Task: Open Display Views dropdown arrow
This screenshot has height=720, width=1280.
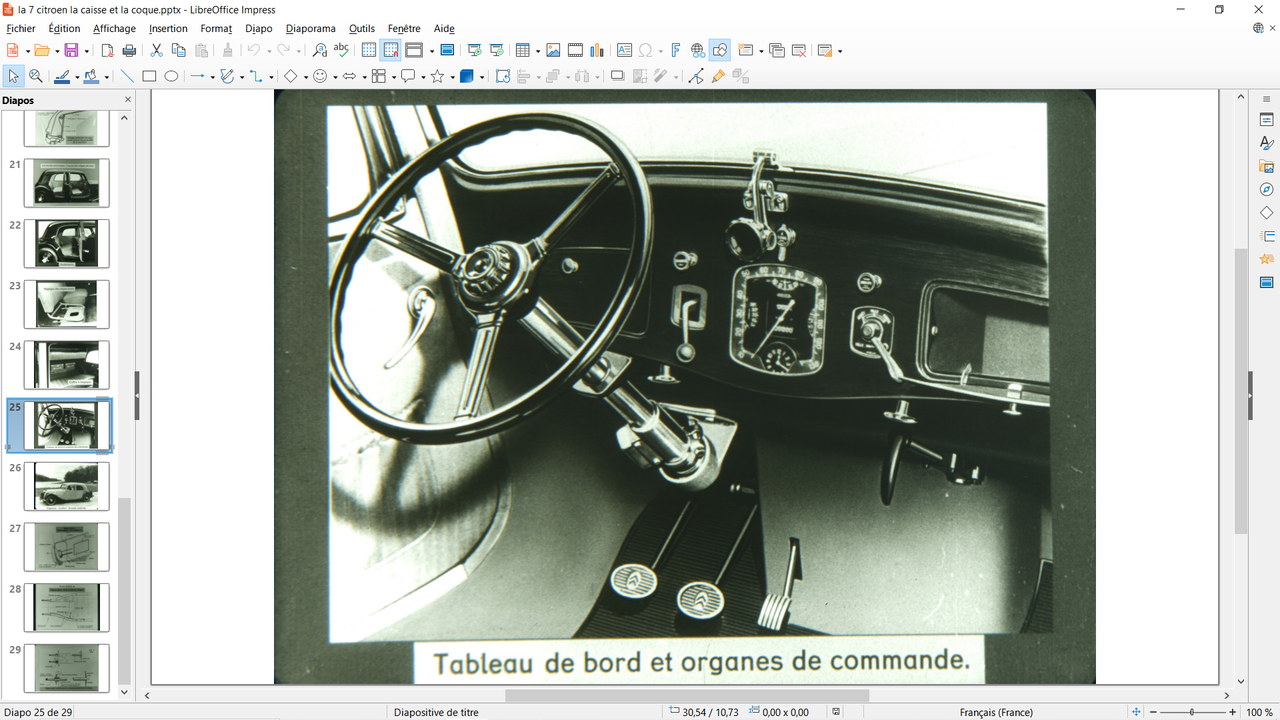Action: tap(431, 51)
